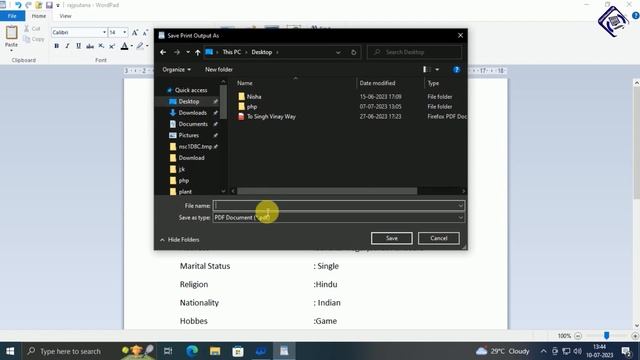This screenshot has height=360, width=640.
Task: Open the font family dropdown Calibri
Action: (104, 32)
